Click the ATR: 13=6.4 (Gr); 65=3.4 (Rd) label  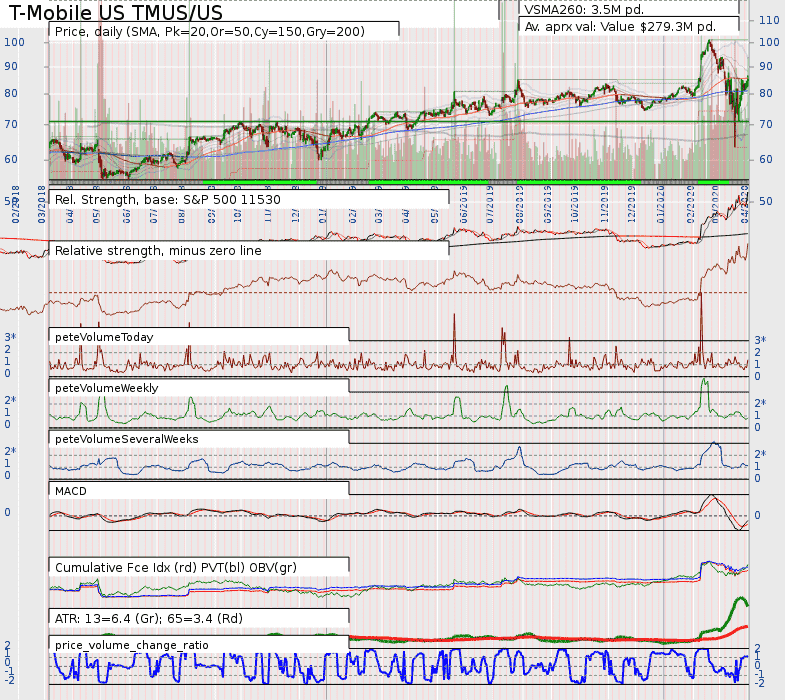(149, 619)
